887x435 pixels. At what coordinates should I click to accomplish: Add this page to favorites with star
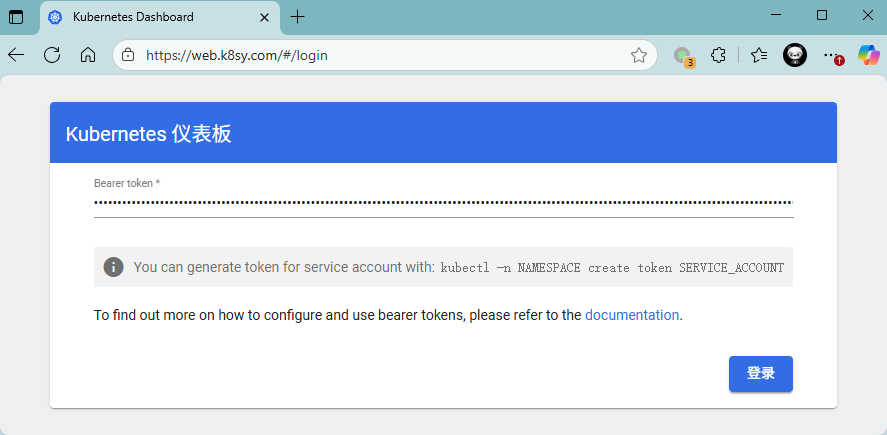point(639,56)
